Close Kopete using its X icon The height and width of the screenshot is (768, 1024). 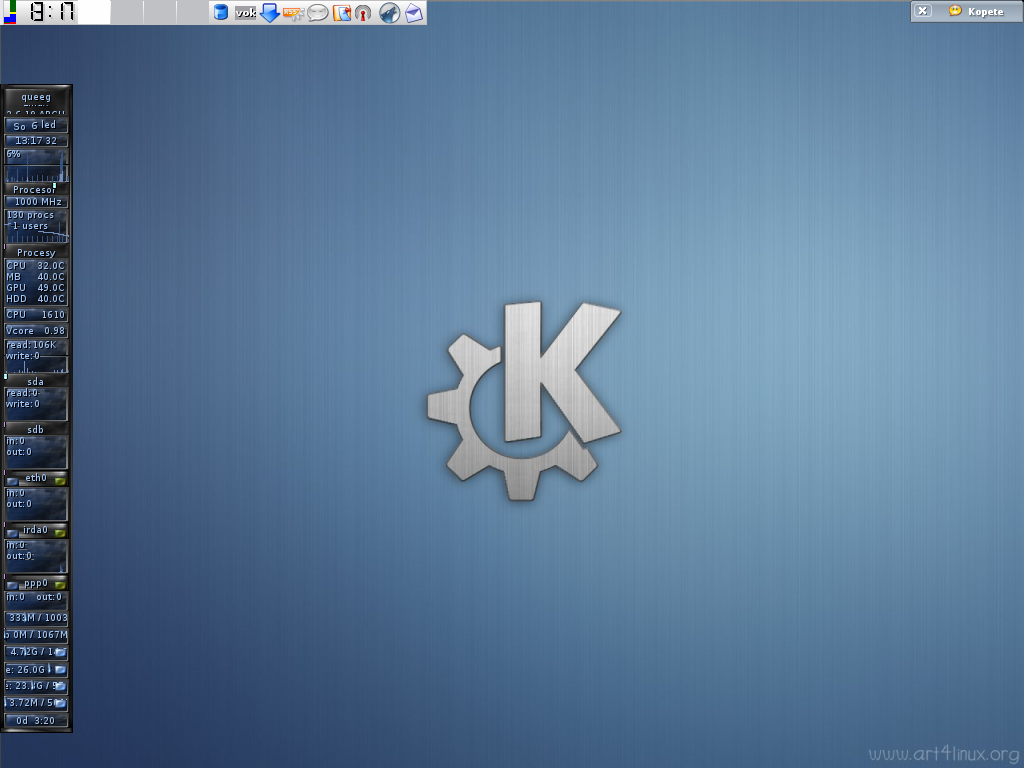pyautogui.click(x=922, y=11)
